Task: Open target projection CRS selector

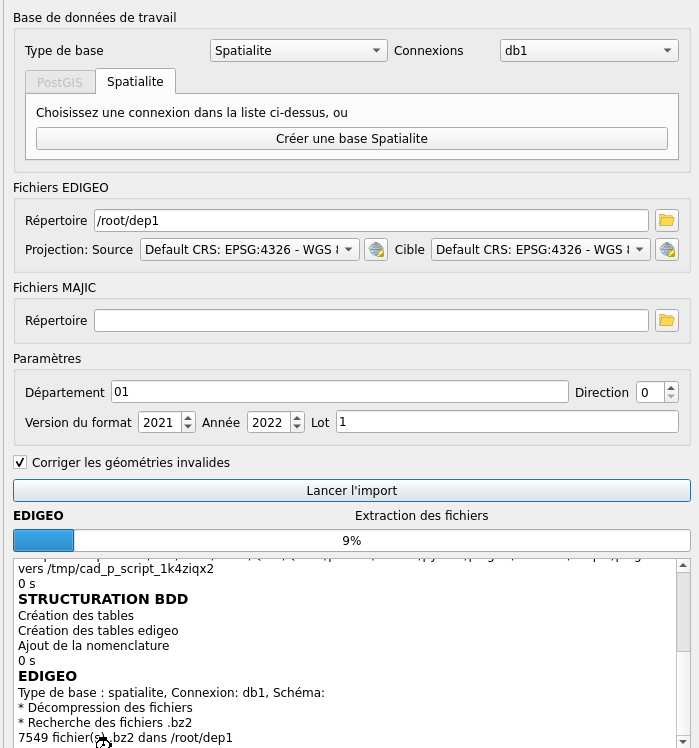Action: pyautogui.click(x=667, y=250)
